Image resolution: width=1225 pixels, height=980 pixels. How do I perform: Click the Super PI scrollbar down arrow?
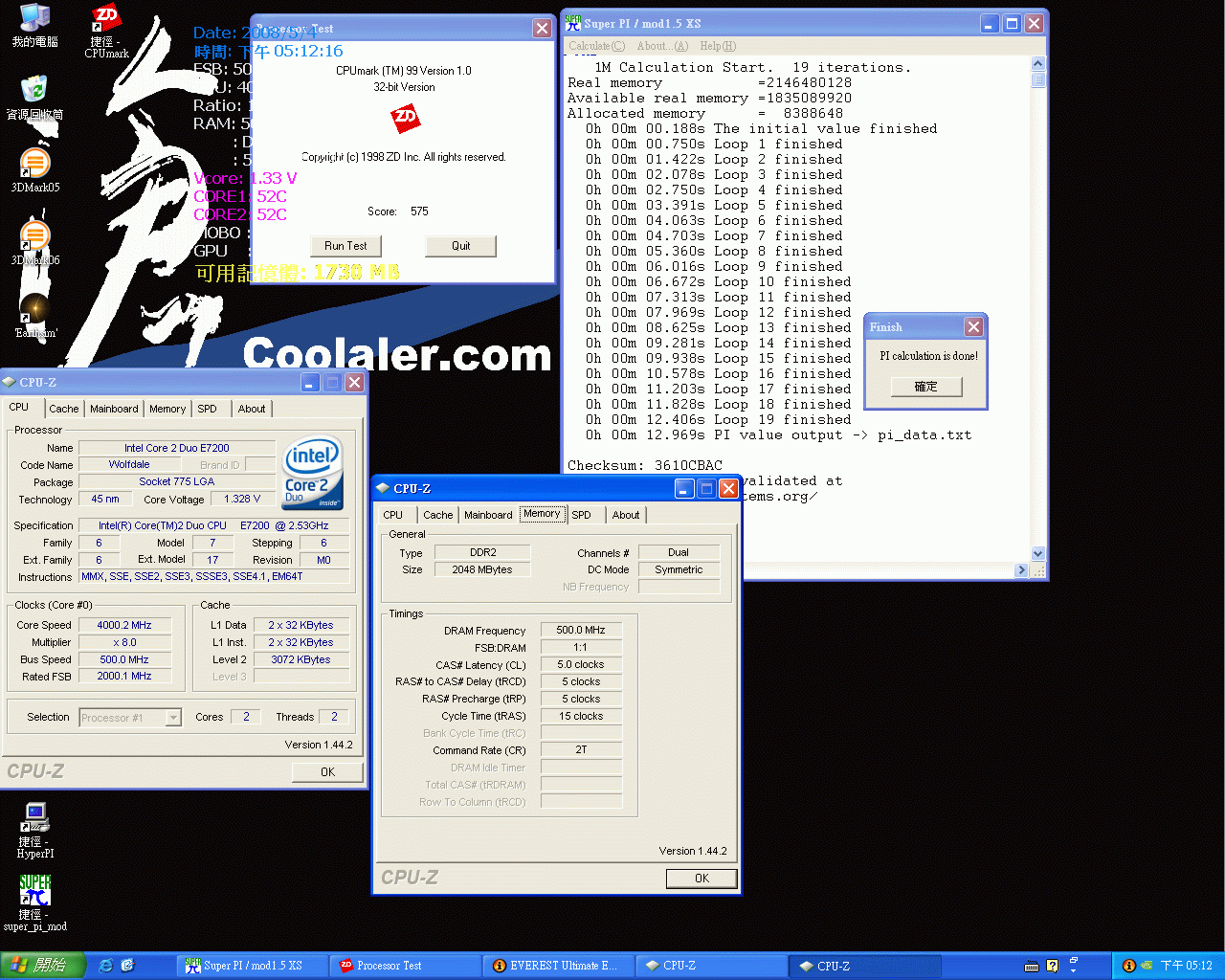click(1038, 553)
